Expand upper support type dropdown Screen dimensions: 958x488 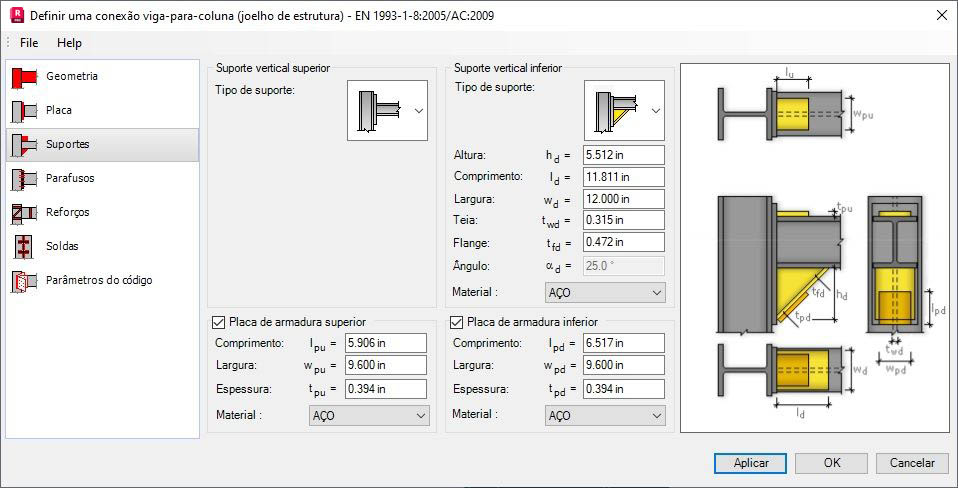[x=387, y=111]
